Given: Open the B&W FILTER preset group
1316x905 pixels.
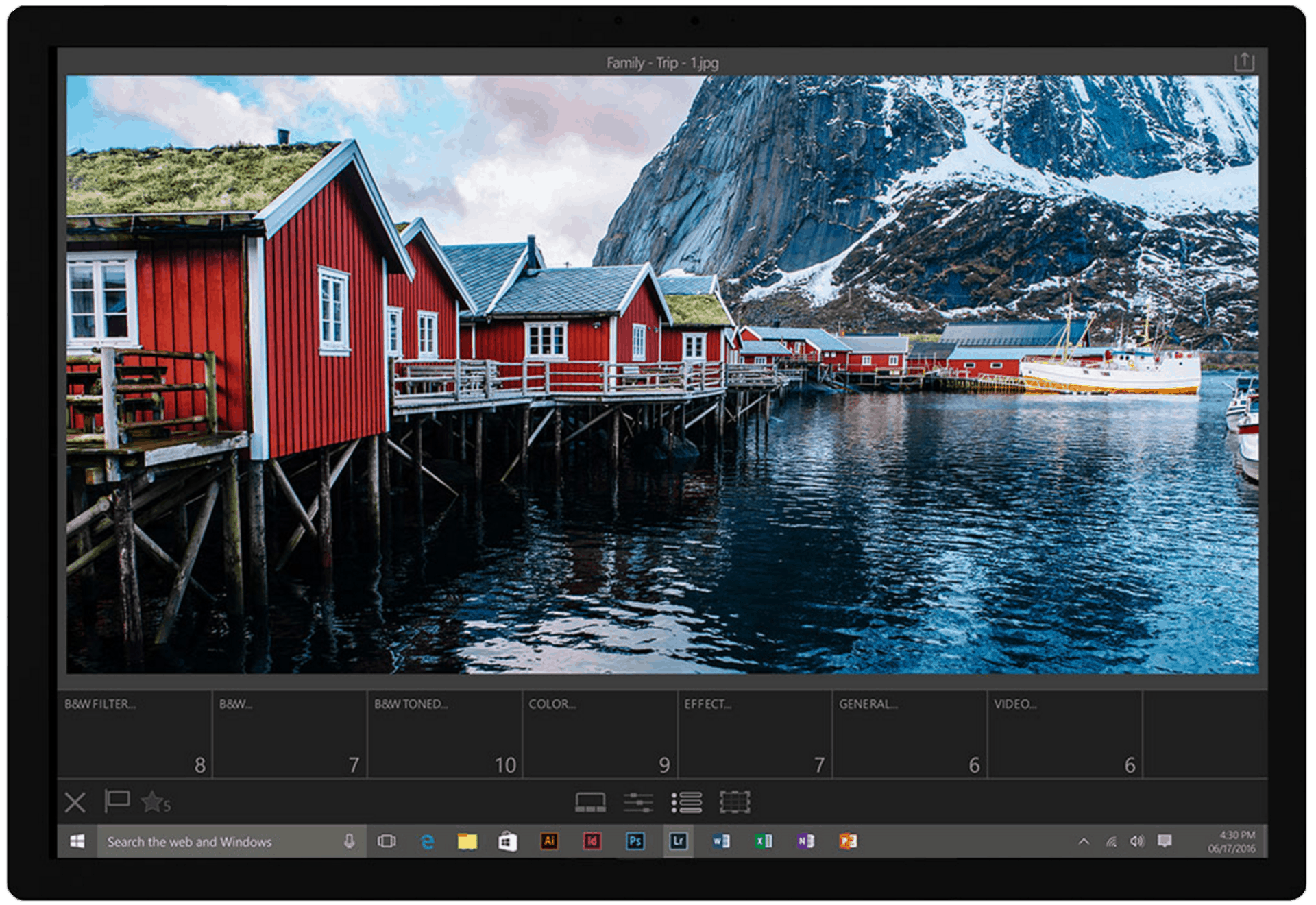Looking at the screenshot, I should coord(134,734).
